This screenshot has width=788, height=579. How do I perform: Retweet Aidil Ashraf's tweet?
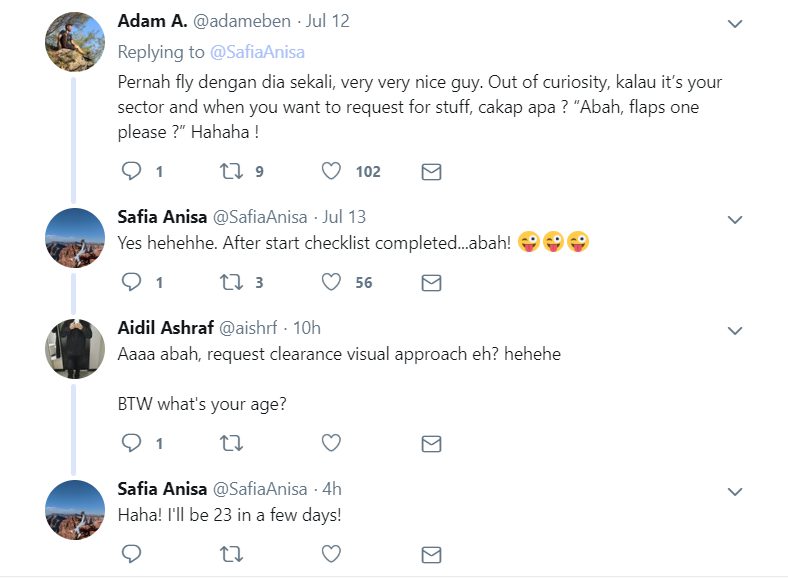pyautogui.click(x=231, y=443)
